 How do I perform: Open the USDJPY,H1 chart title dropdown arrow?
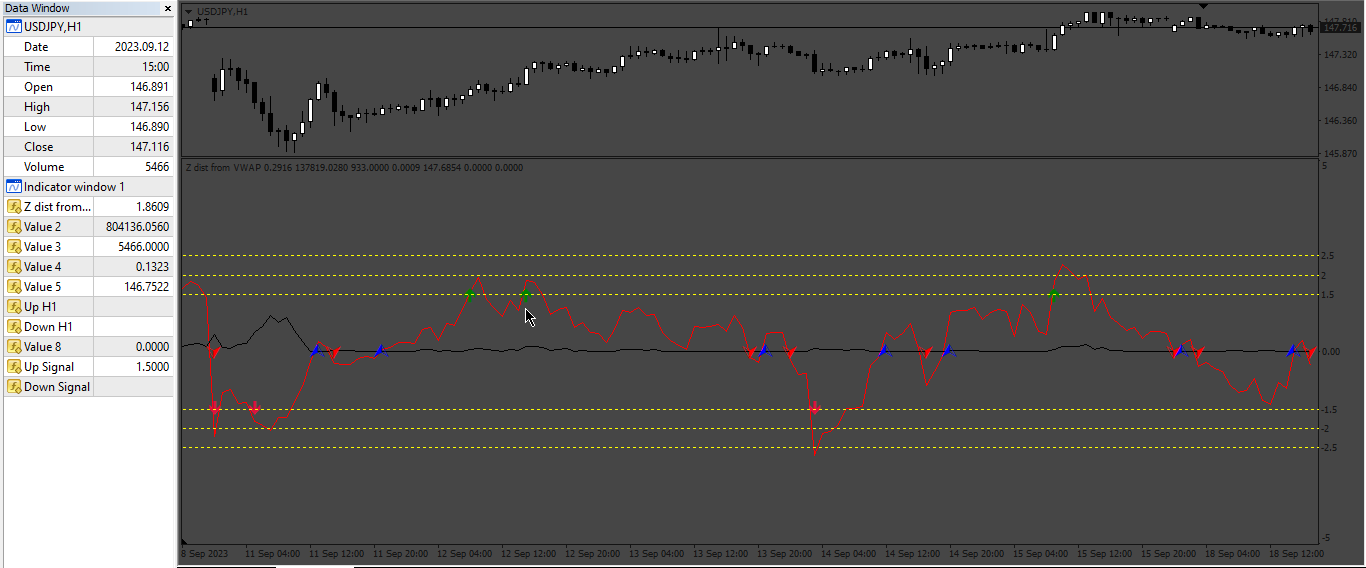[189, 11]
